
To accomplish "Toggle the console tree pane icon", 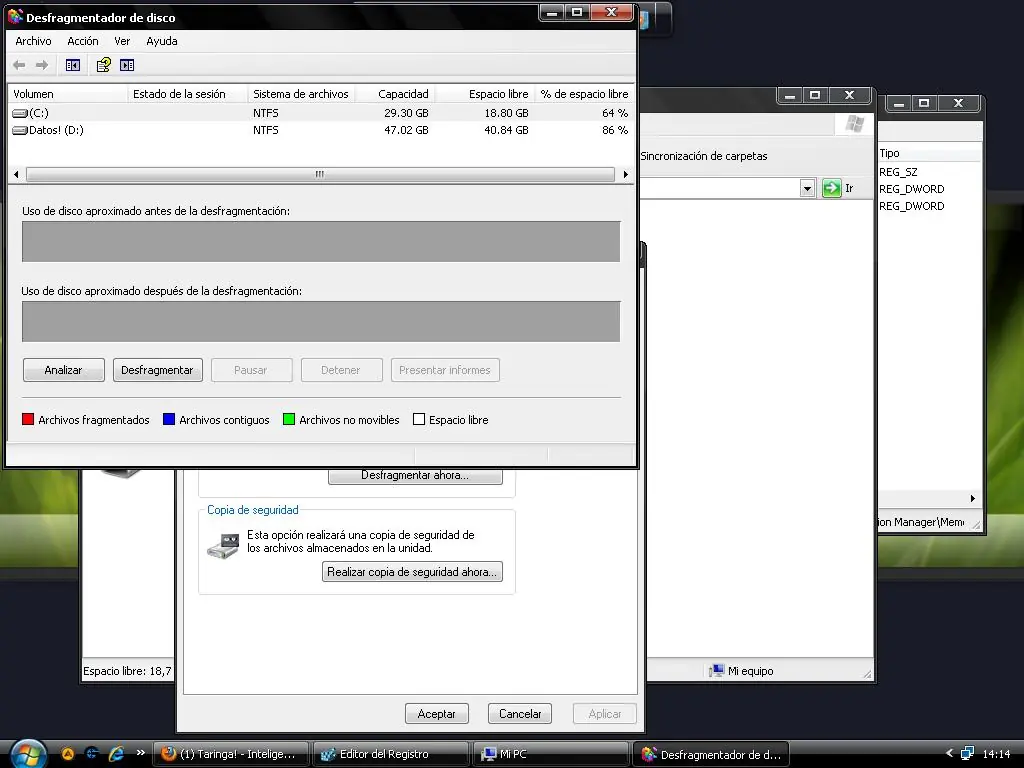I will tap(72, 65).
